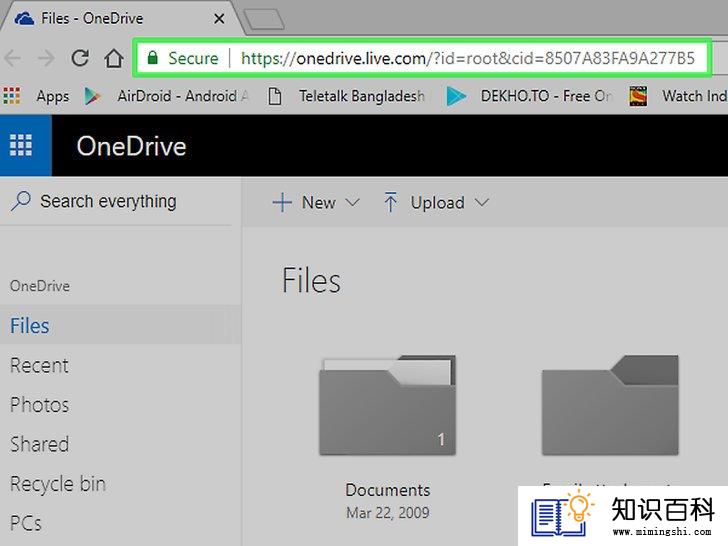Open the second folder thumbnail
Image resolution: width=728 pixels, height=546 pixels.
coord(610,405)
